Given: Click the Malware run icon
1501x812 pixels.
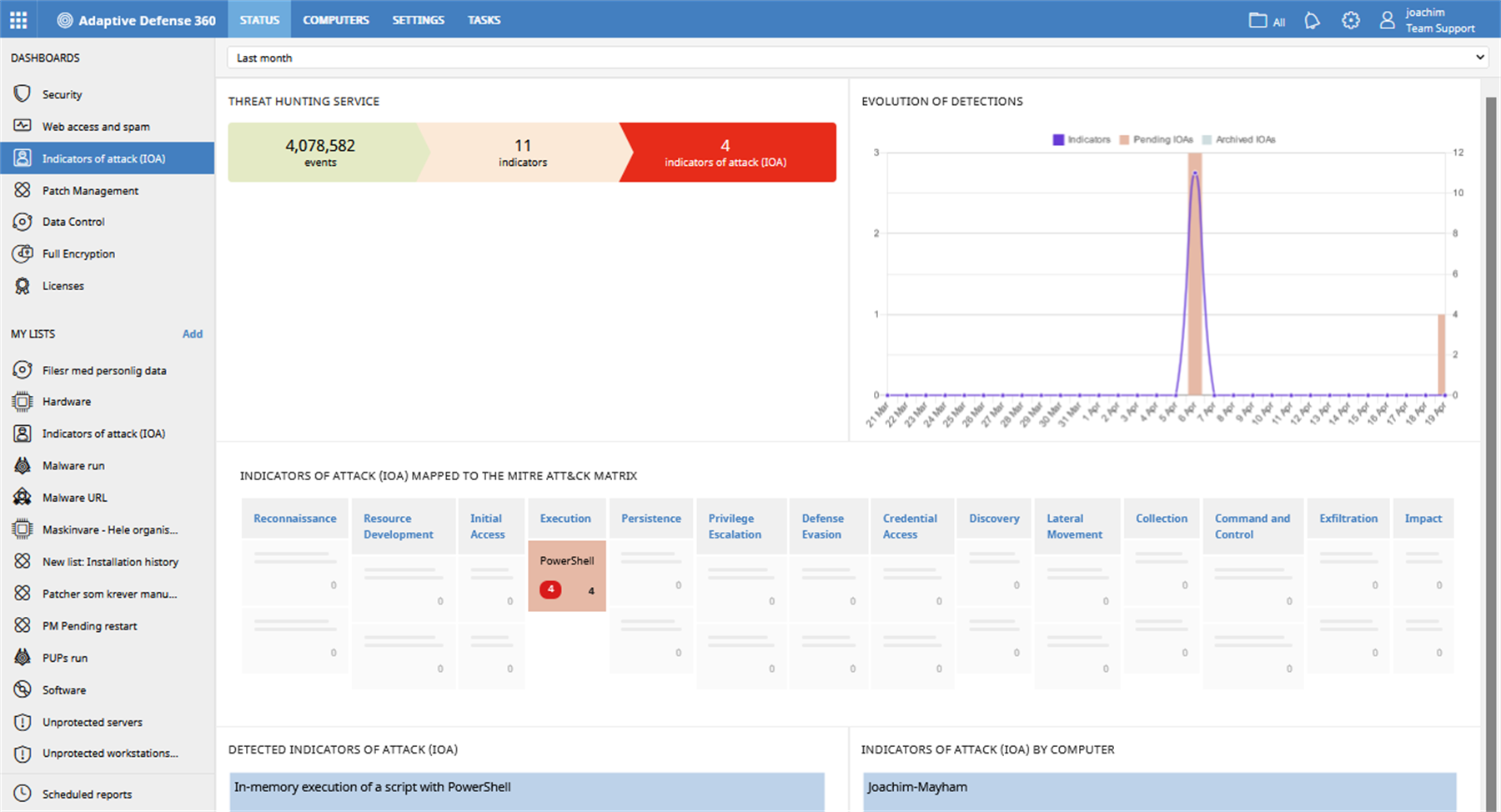Looking at the screenshot, I should pos(23,465).
